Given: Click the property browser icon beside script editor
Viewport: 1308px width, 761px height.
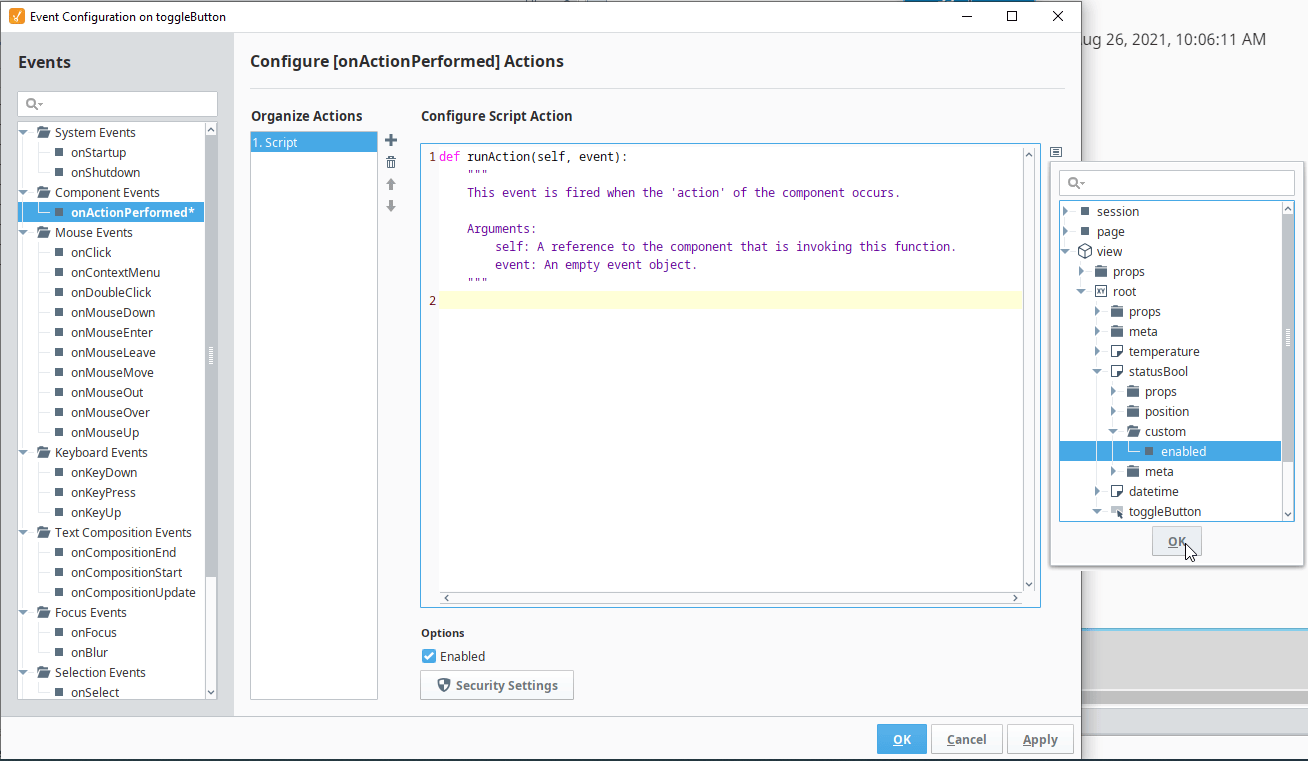Looking at the screenshot, I should coord(1056,152).
